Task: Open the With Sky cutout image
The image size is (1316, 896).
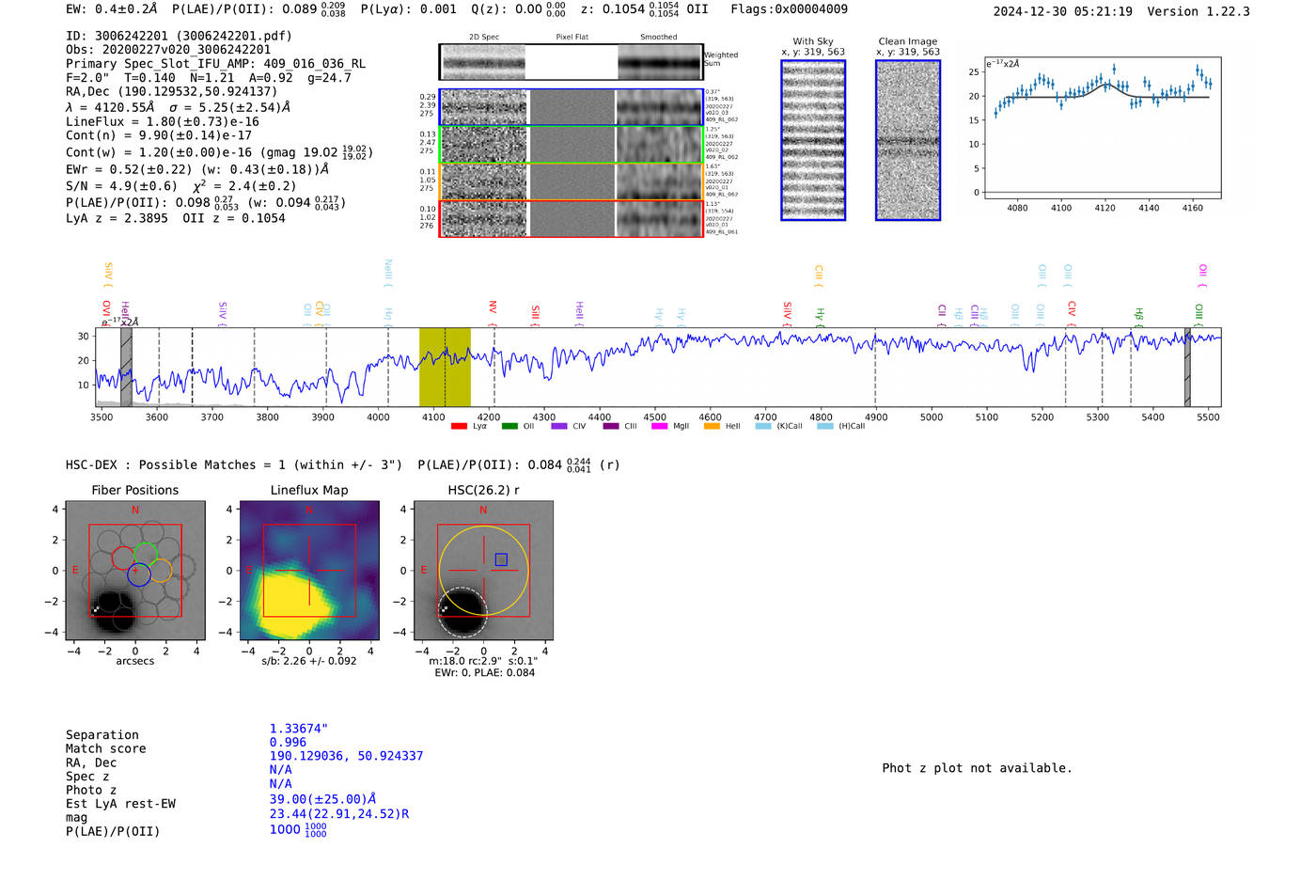Action: point(813,140)
